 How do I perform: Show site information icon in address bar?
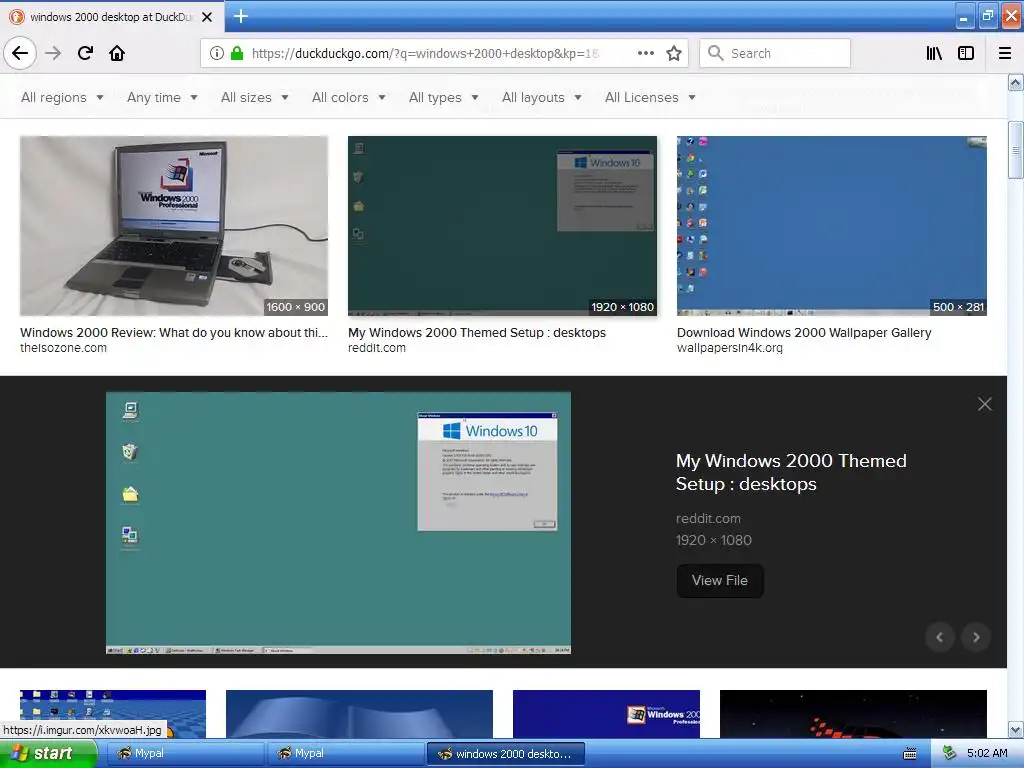tap(216, 54)
